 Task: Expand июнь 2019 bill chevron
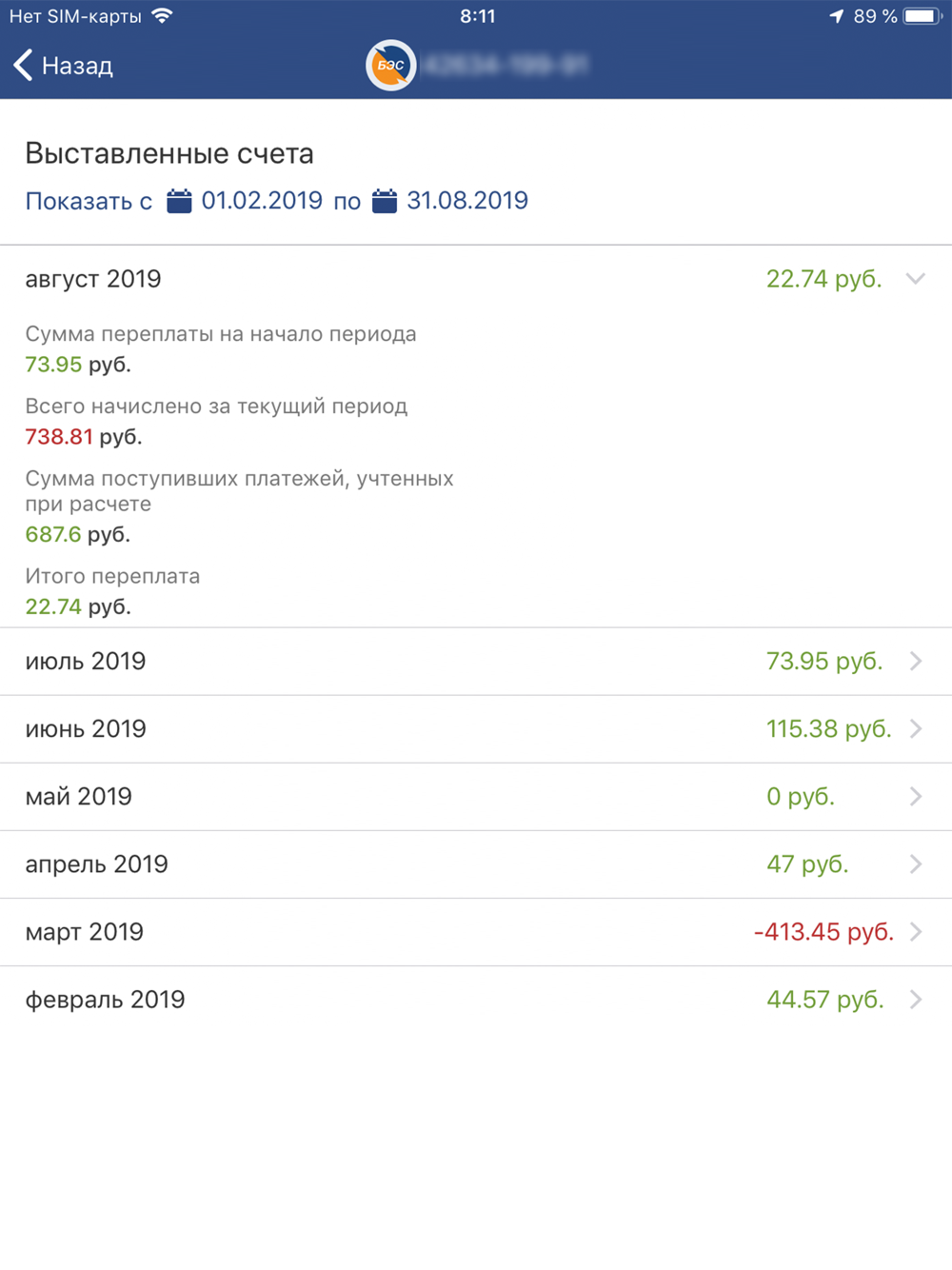point(916,728)
